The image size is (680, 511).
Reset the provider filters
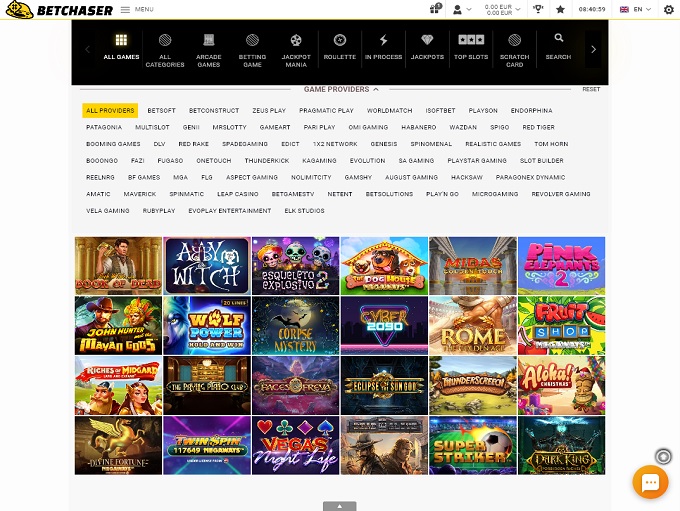[x=591, y=89]
